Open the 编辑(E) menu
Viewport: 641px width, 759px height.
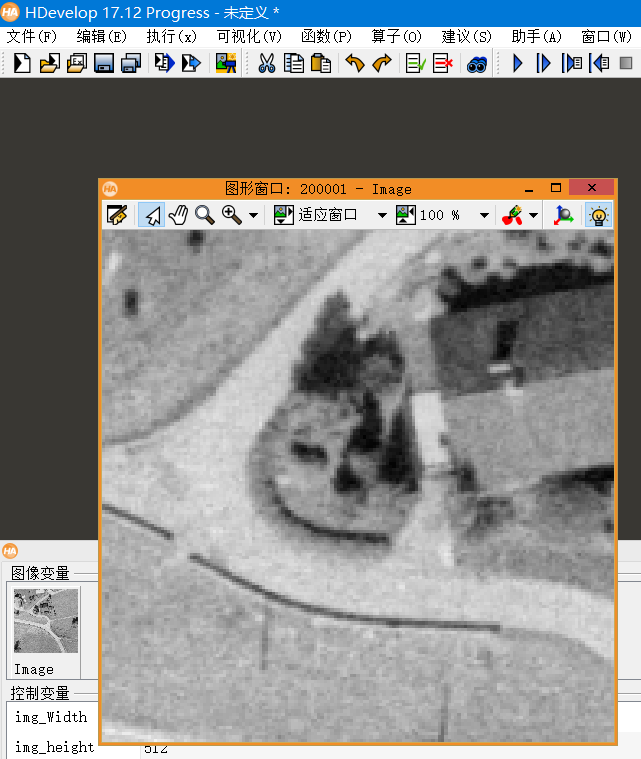tap(102, 37)
